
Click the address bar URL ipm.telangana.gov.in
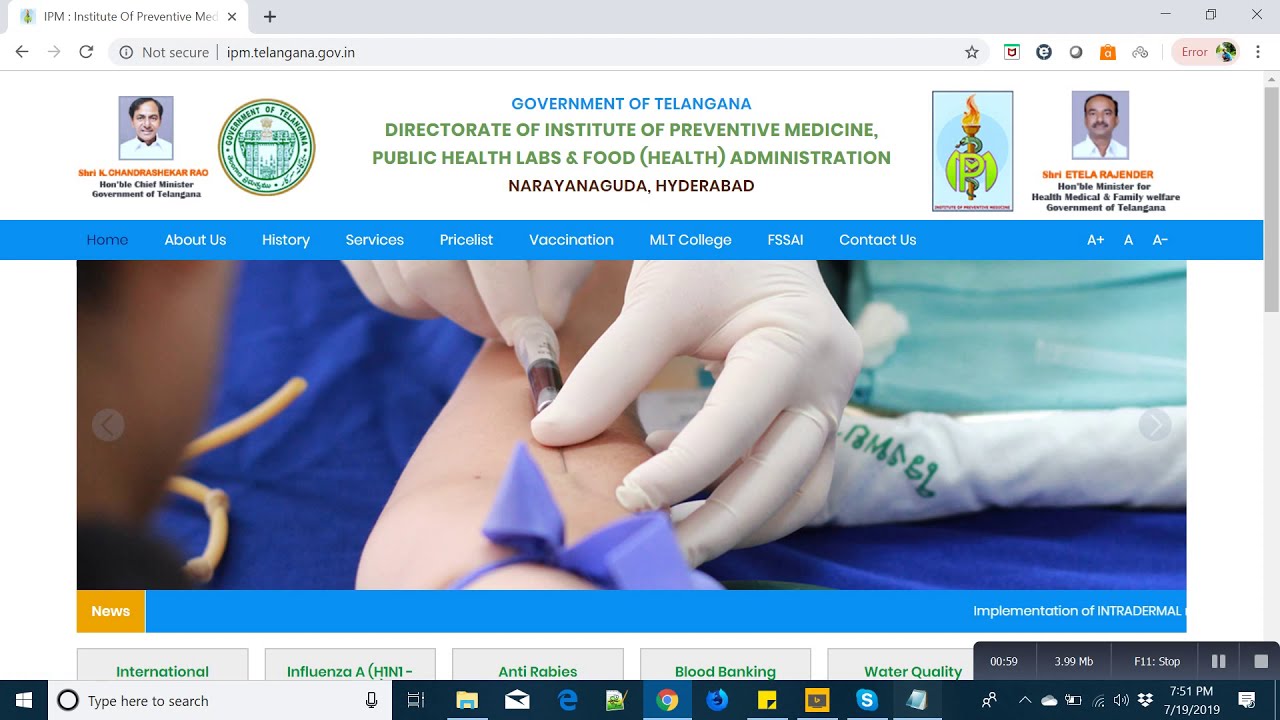(291, 52)
